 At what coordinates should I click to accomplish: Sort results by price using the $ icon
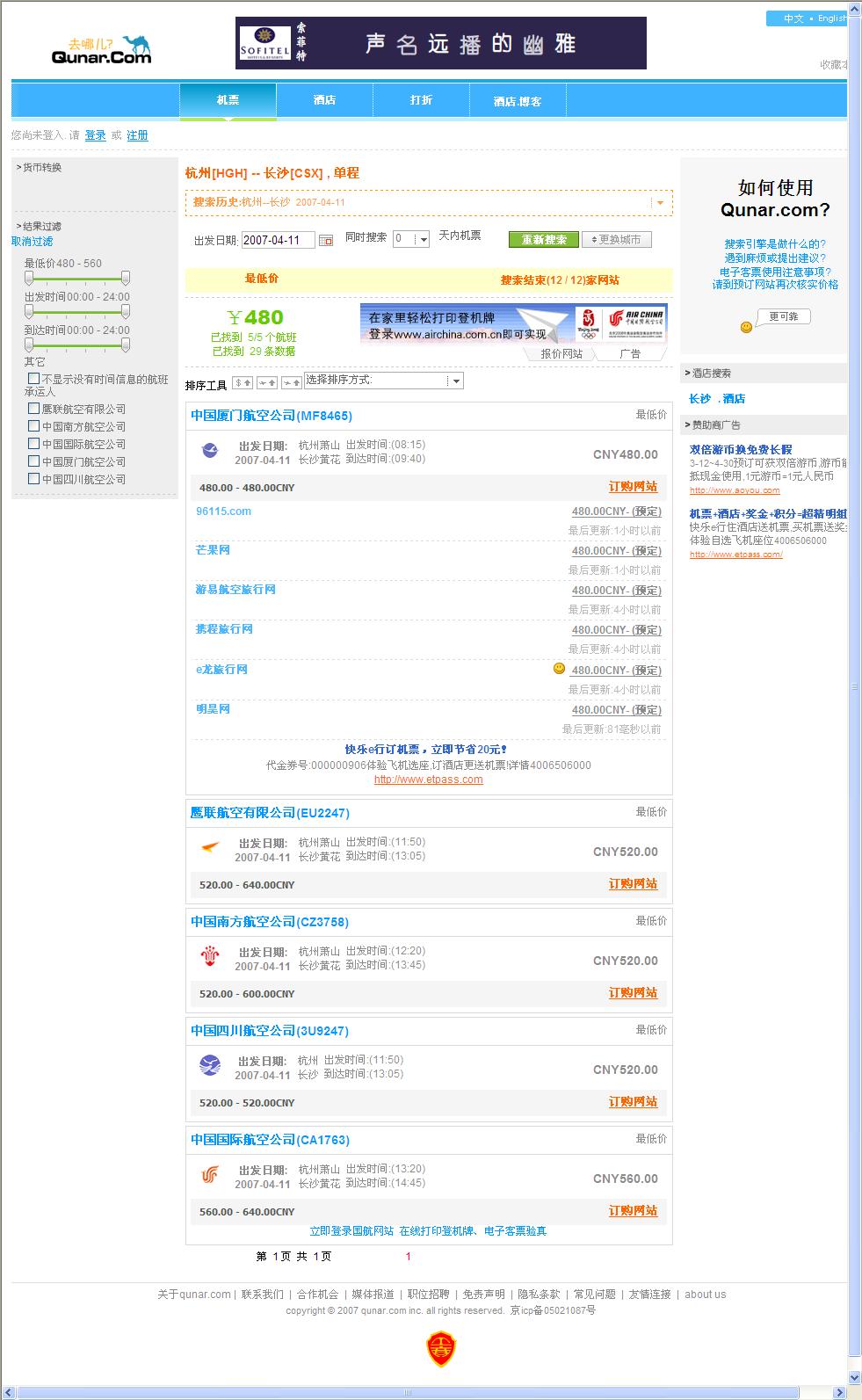tap(243, 382)
